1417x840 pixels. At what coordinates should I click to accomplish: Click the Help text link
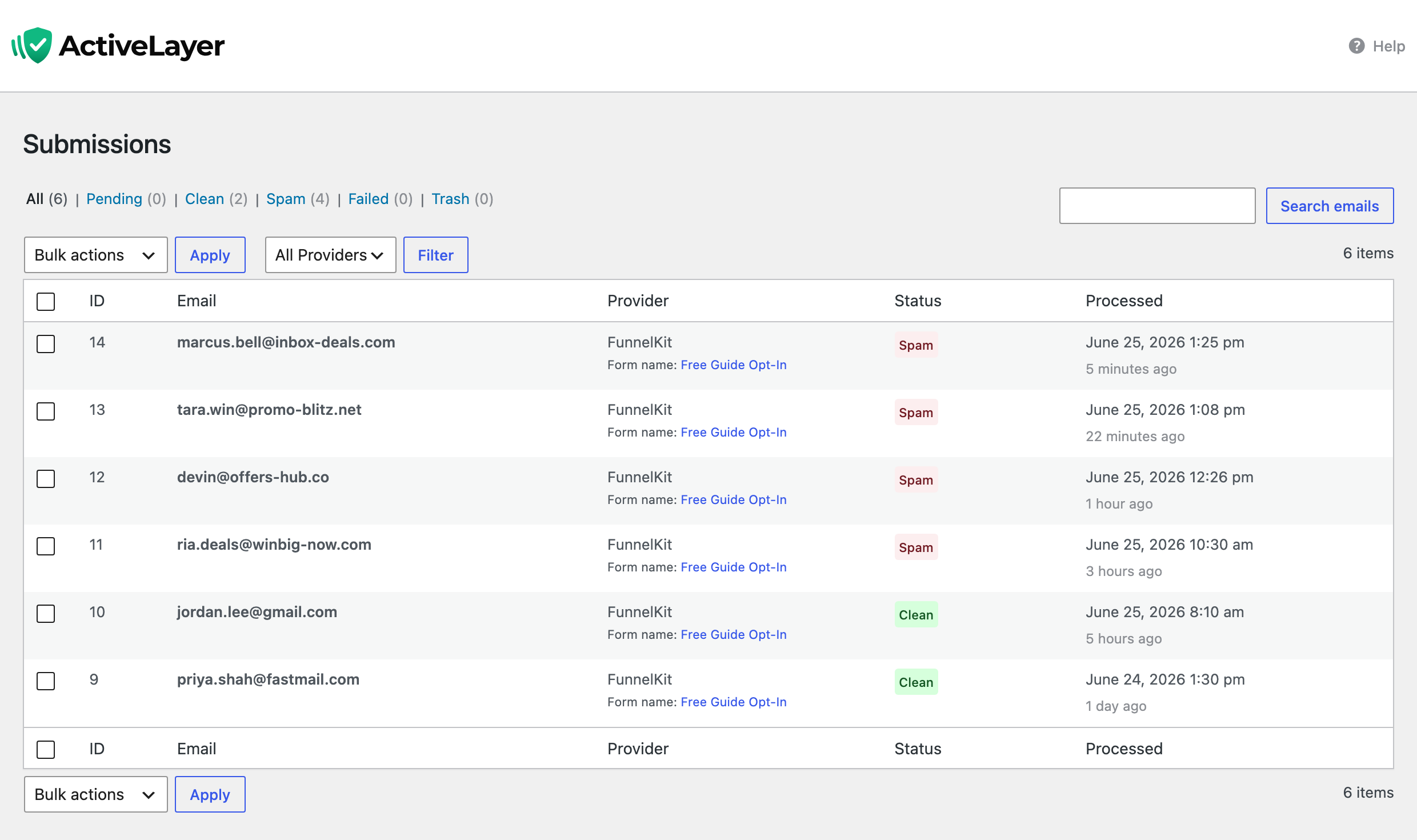tap(1389, 46)
